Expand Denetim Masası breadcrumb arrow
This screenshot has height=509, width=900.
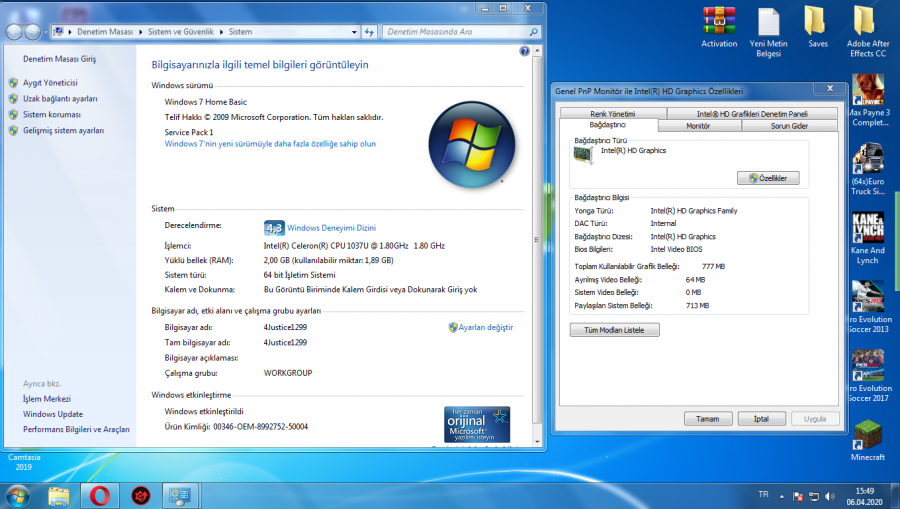[x=141, y=32]
